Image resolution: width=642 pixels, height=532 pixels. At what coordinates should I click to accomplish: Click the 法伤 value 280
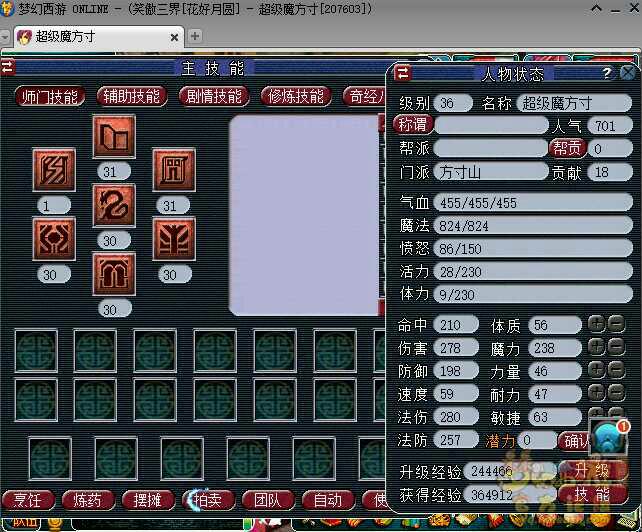coord(456,417)
